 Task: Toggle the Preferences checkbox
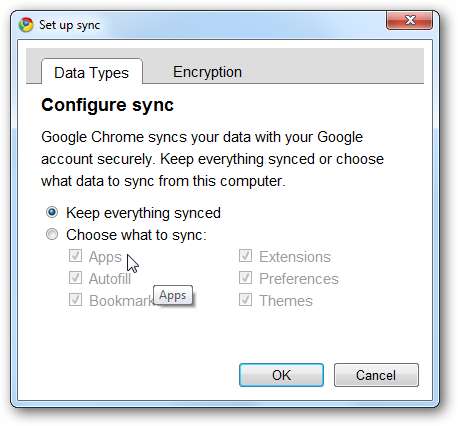pos(246,278)
